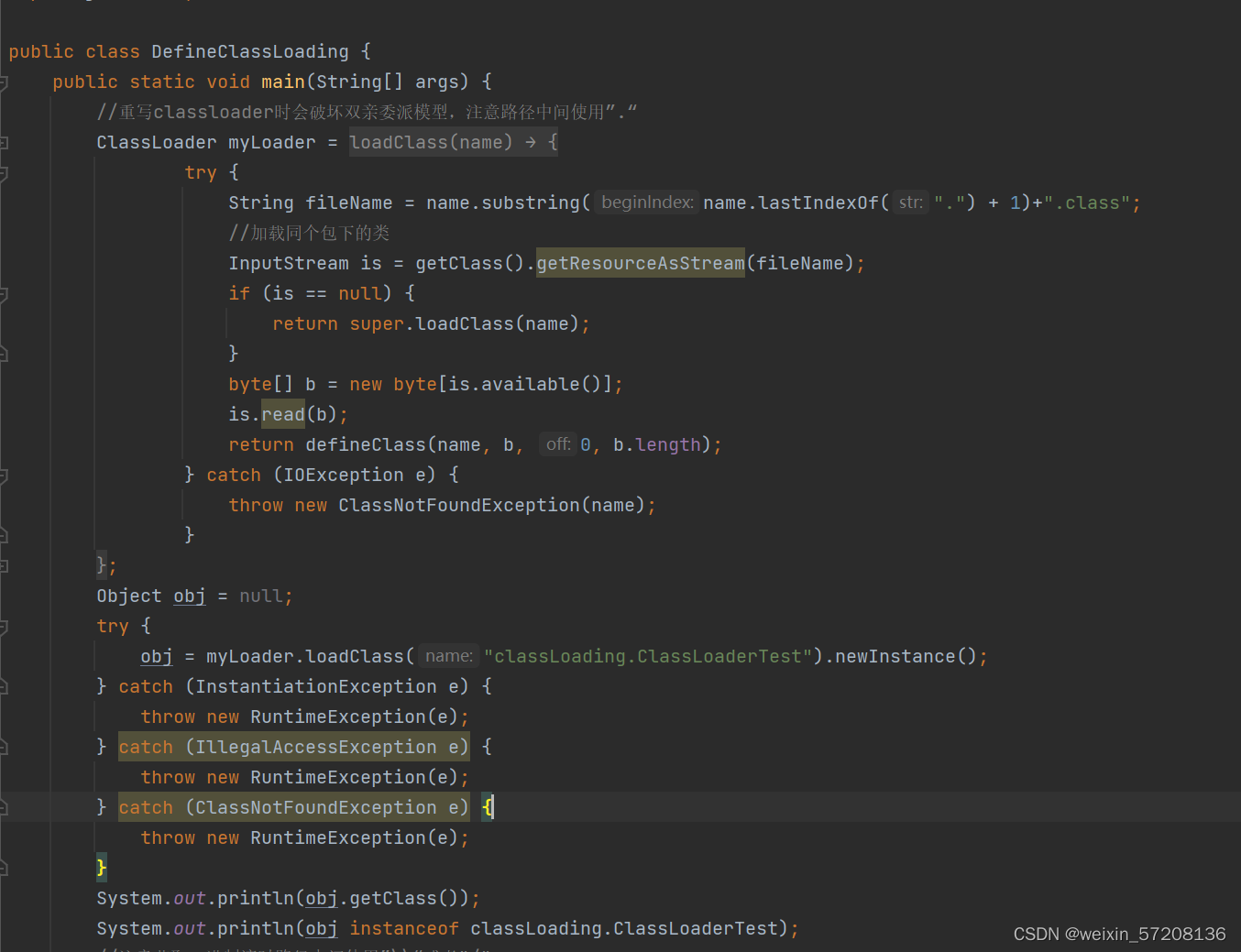1241x952 pixels.
Task: Click InstantiationException in the catch clause
Action: 316,686
